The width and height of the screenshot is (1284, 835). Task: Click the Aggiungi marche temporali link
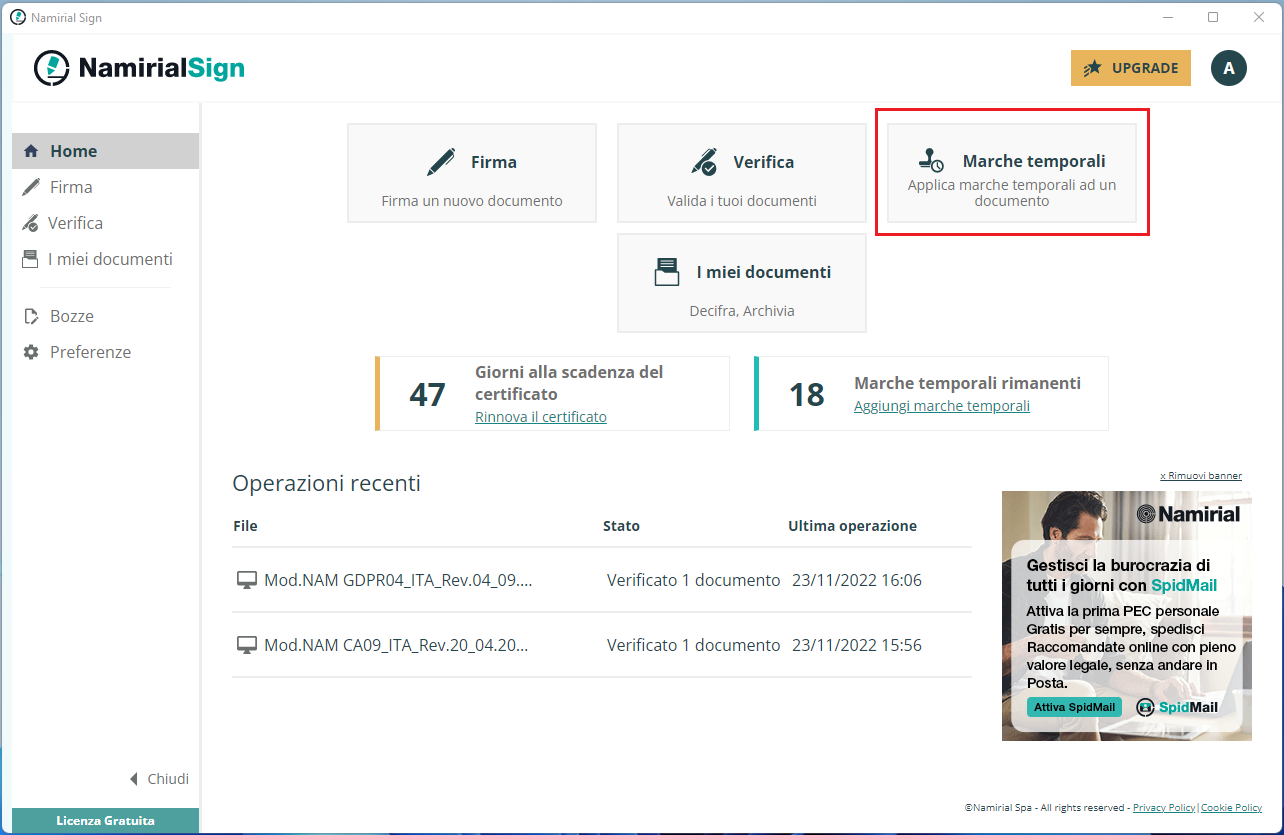click(x=942, y=406)
